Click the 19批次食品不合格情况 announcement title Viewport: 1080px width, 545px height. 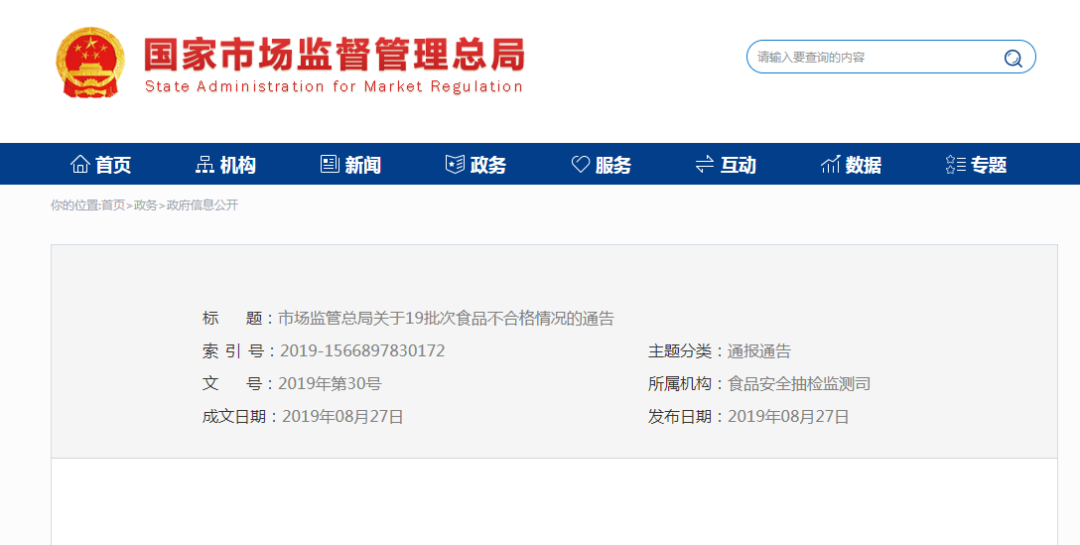click(446, 319)
